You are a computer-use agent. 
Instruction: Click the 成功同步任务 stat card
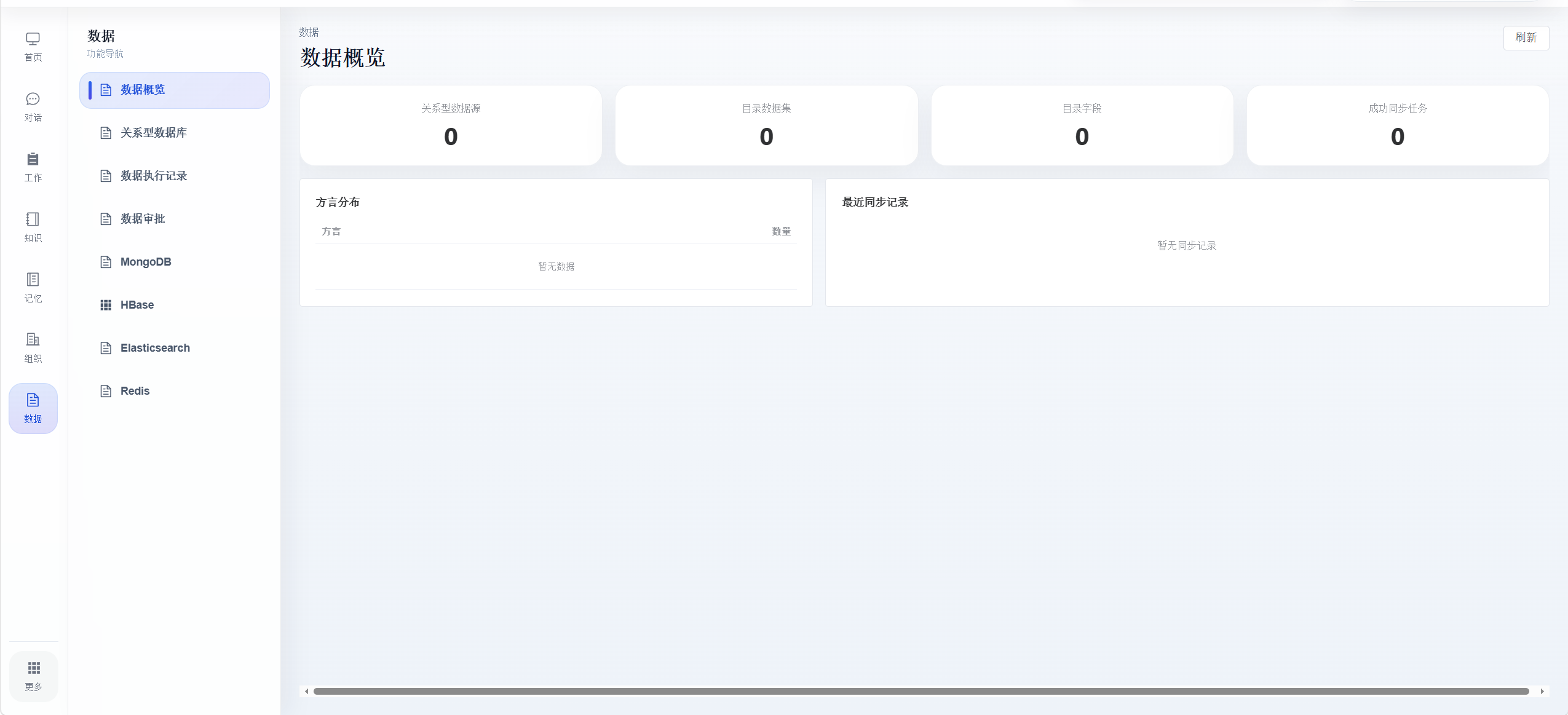[1398, 125]
